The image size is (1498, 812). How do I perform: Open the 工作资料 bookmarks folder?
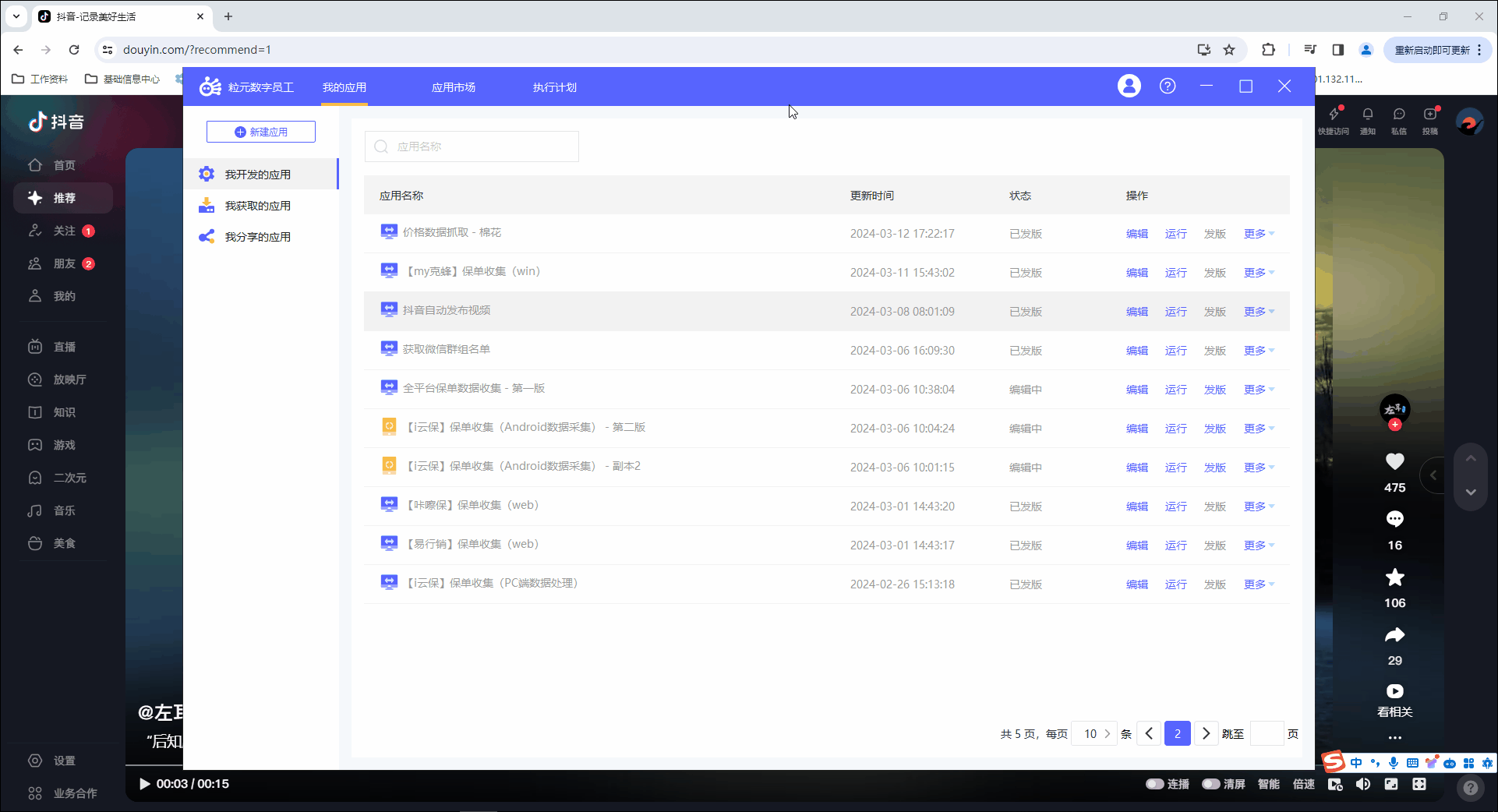pos(41,79)
